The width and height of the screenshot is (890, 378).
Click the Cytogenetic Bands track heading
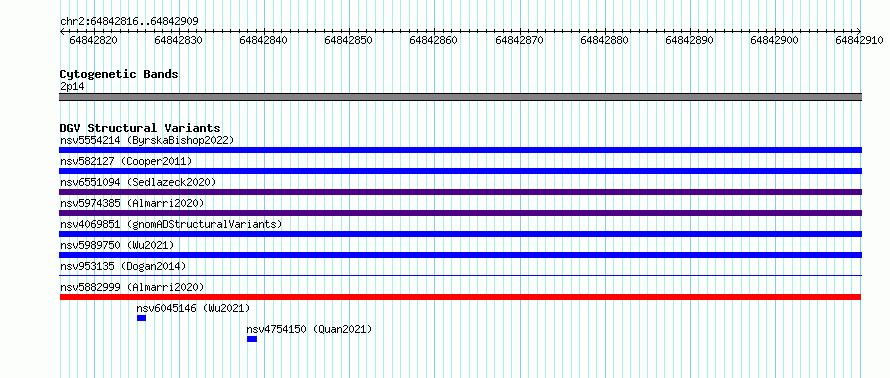(x=119, y=74)
